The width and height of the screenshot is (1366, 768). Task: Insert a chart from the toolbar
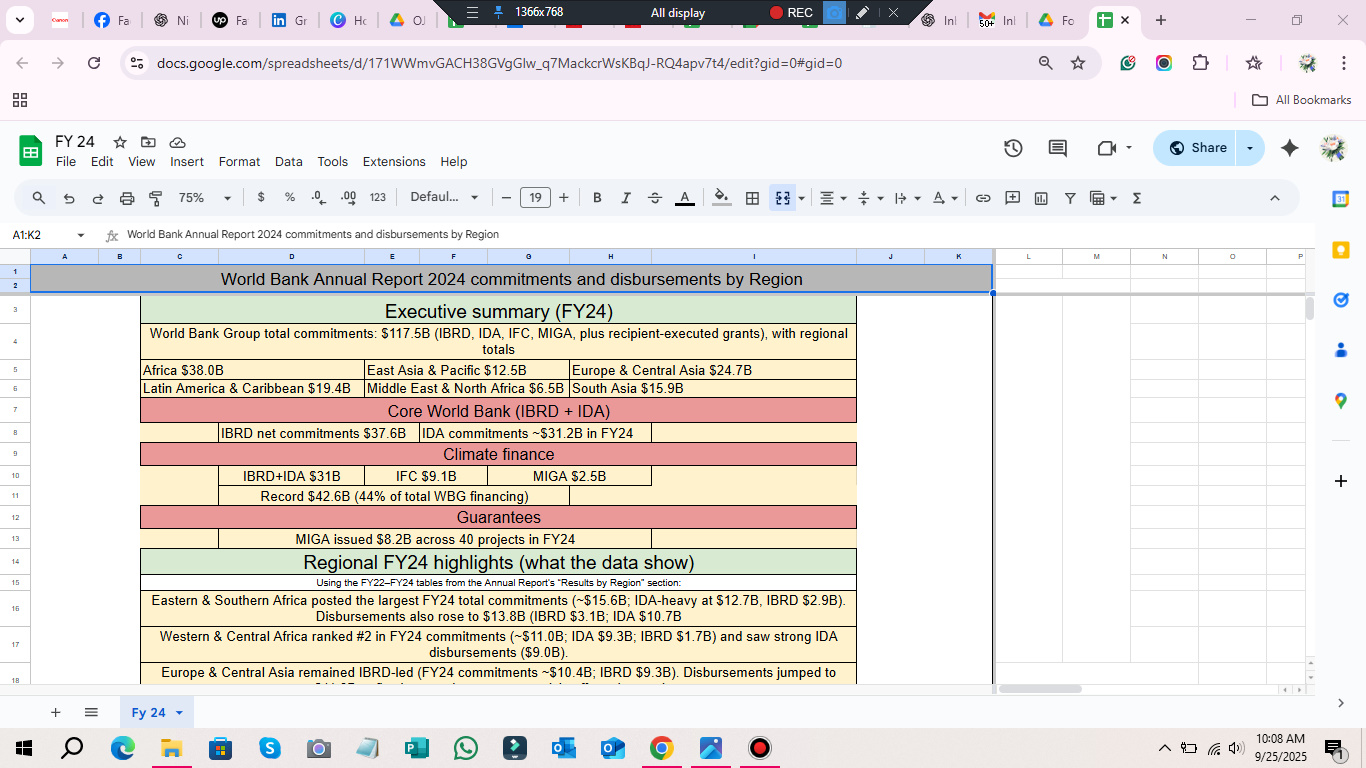pos(1041,198)
